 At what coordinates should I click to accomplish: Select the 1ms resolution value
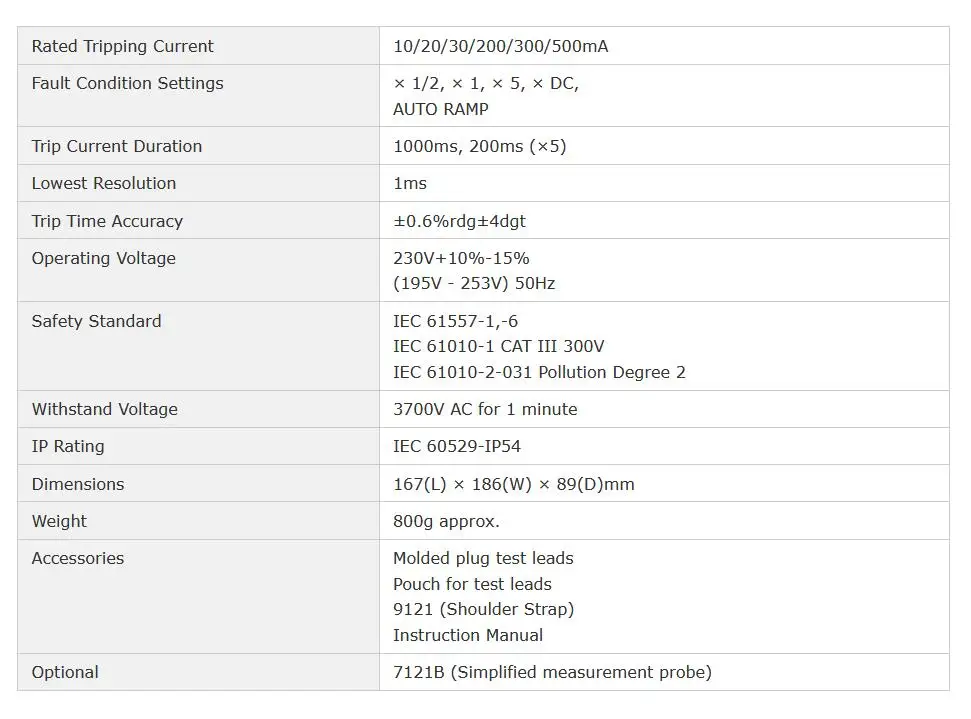(410, 183)
